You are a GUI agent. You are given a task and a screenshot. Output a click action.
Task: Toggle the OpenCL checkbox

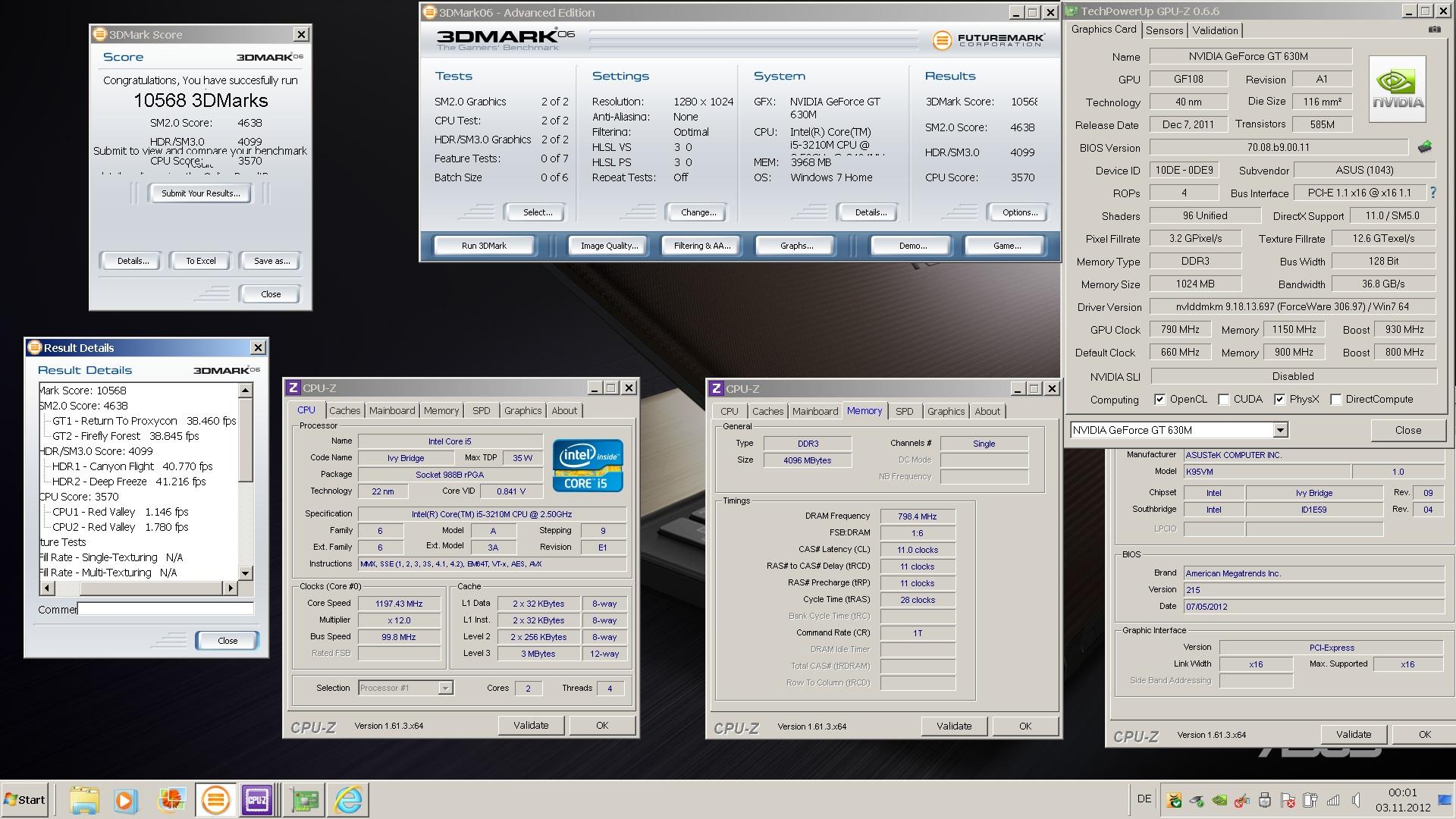(x=1159, y=400)
